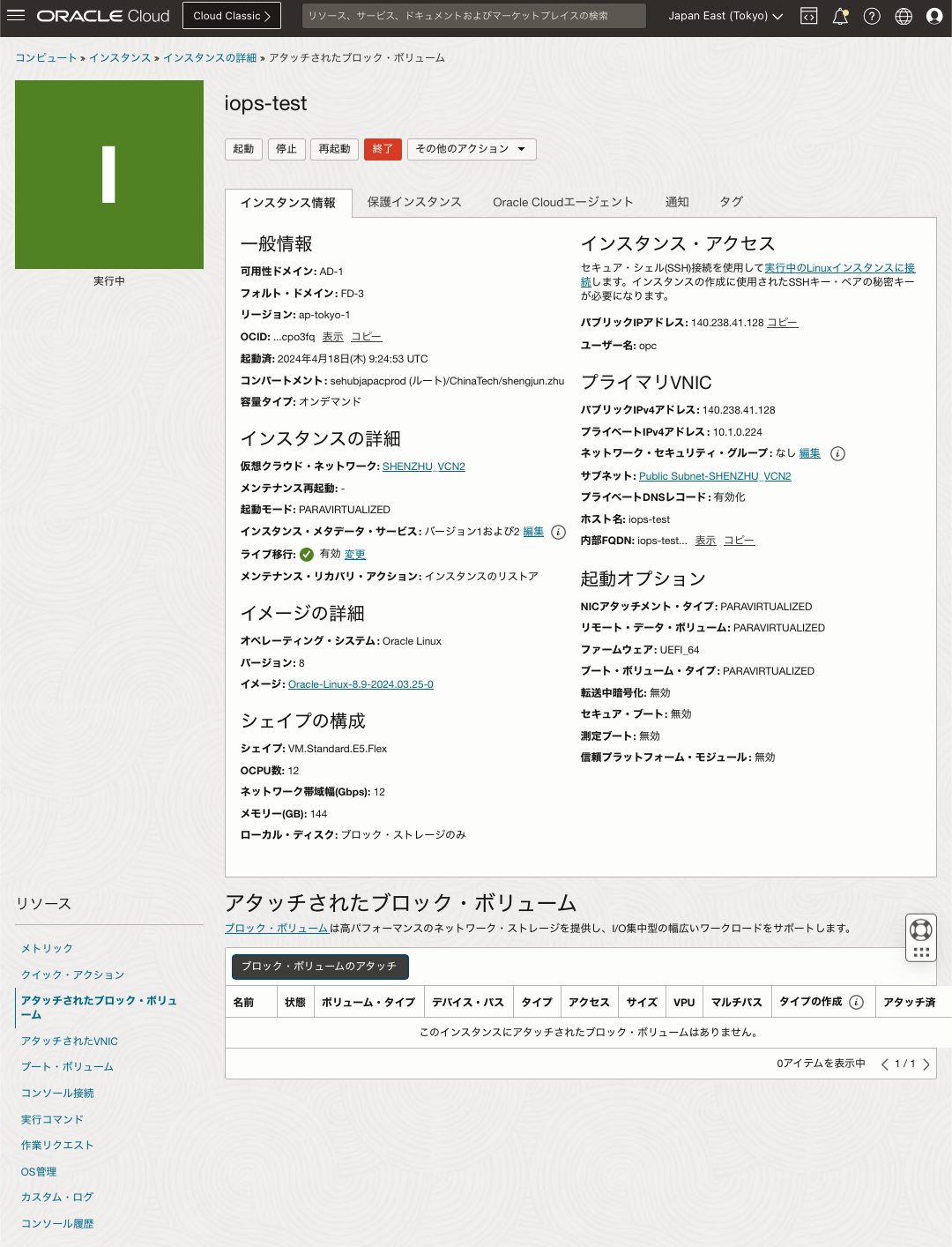The width and height of the screenshot is (952, 1247).
Task: Click the green live migration checkmark icon
Action: pos(304,554)
